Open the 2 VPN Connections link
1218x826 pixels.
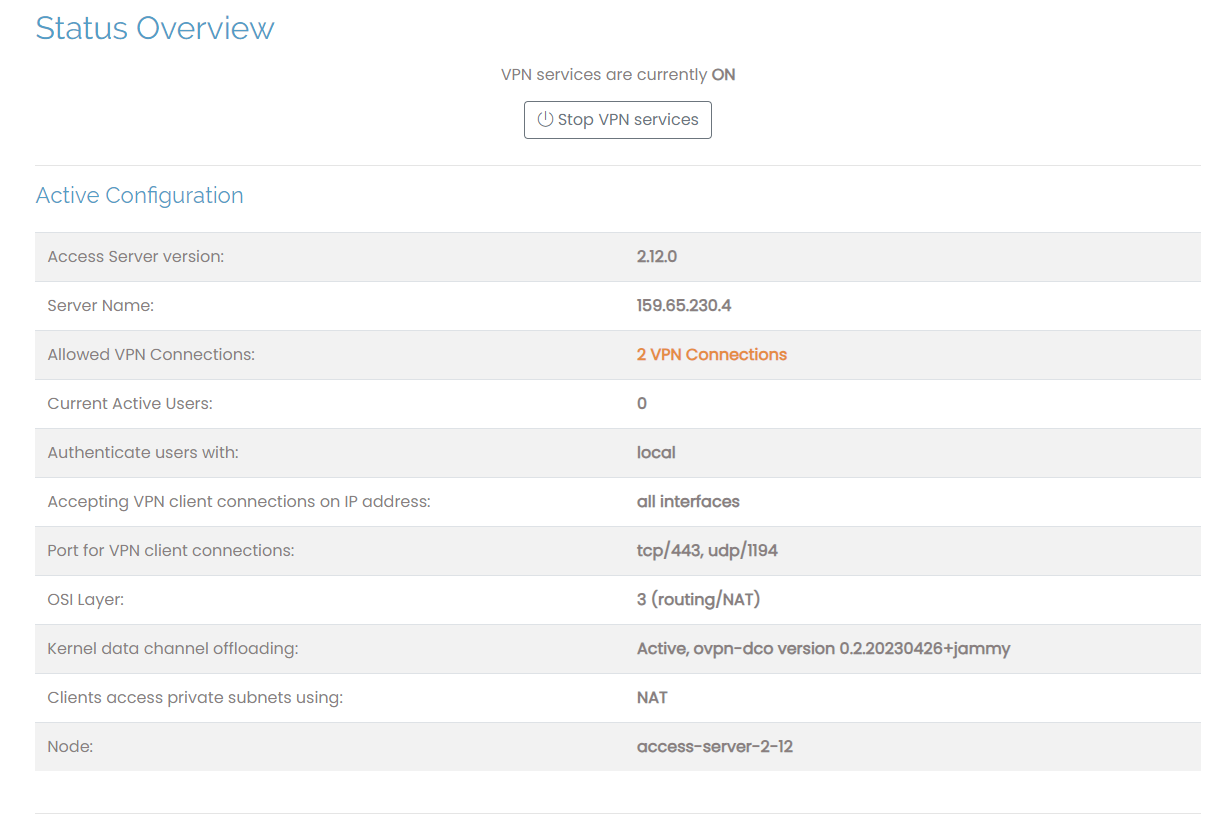tap(711, 354)
